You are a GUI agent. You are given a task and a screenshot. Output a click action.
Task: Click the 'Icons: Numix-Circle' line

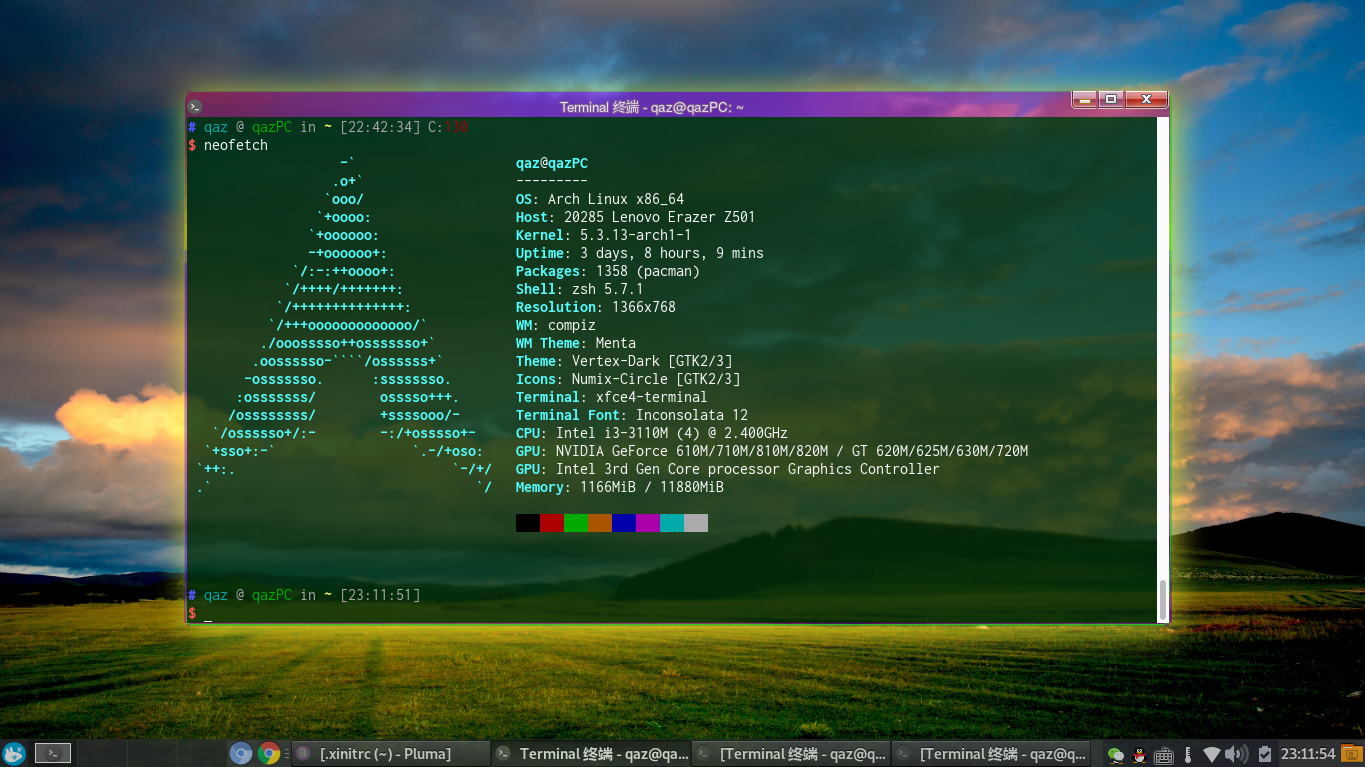(628, 379)
